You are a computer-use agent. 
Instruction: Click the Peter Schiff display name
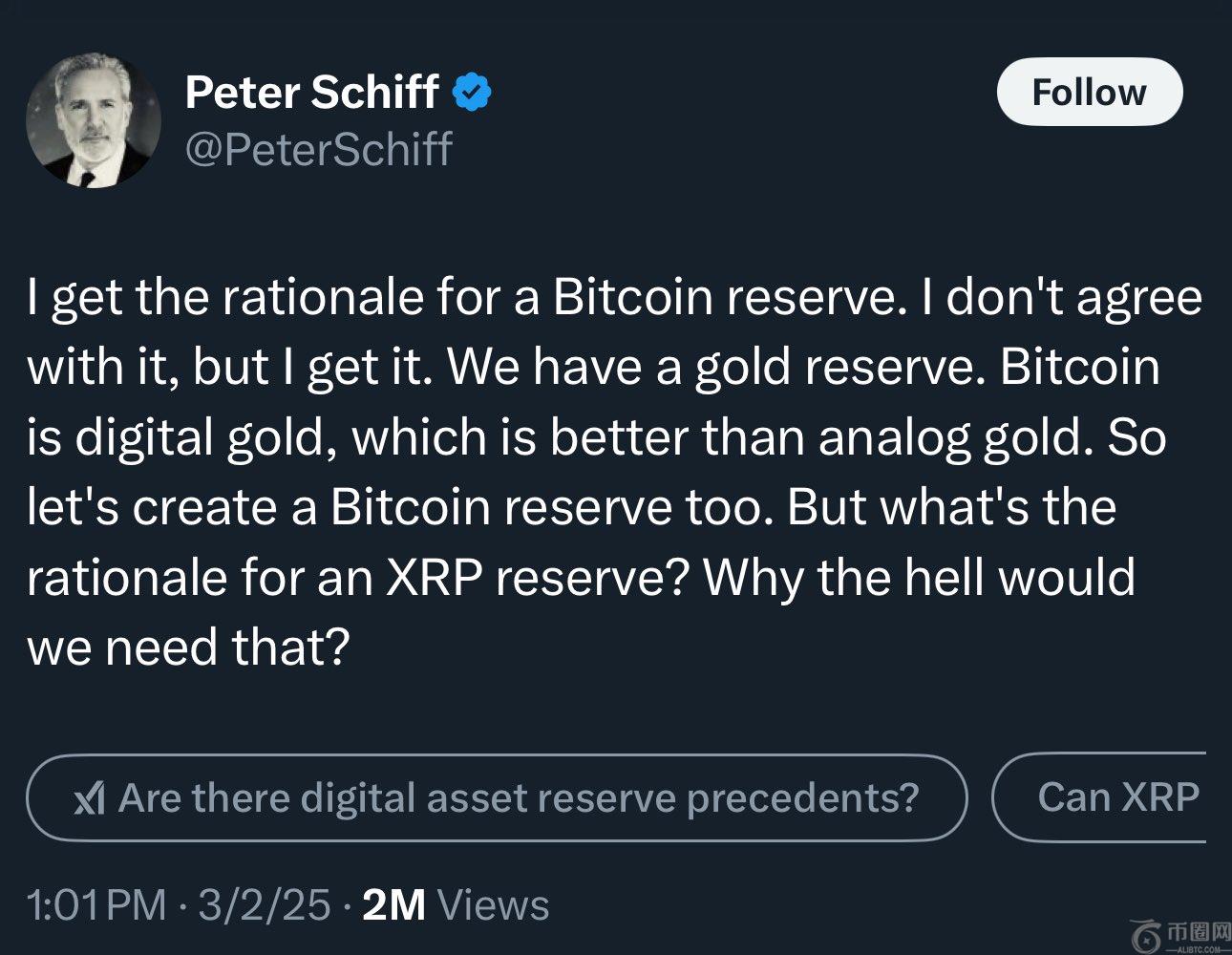(x=311, y=93)
